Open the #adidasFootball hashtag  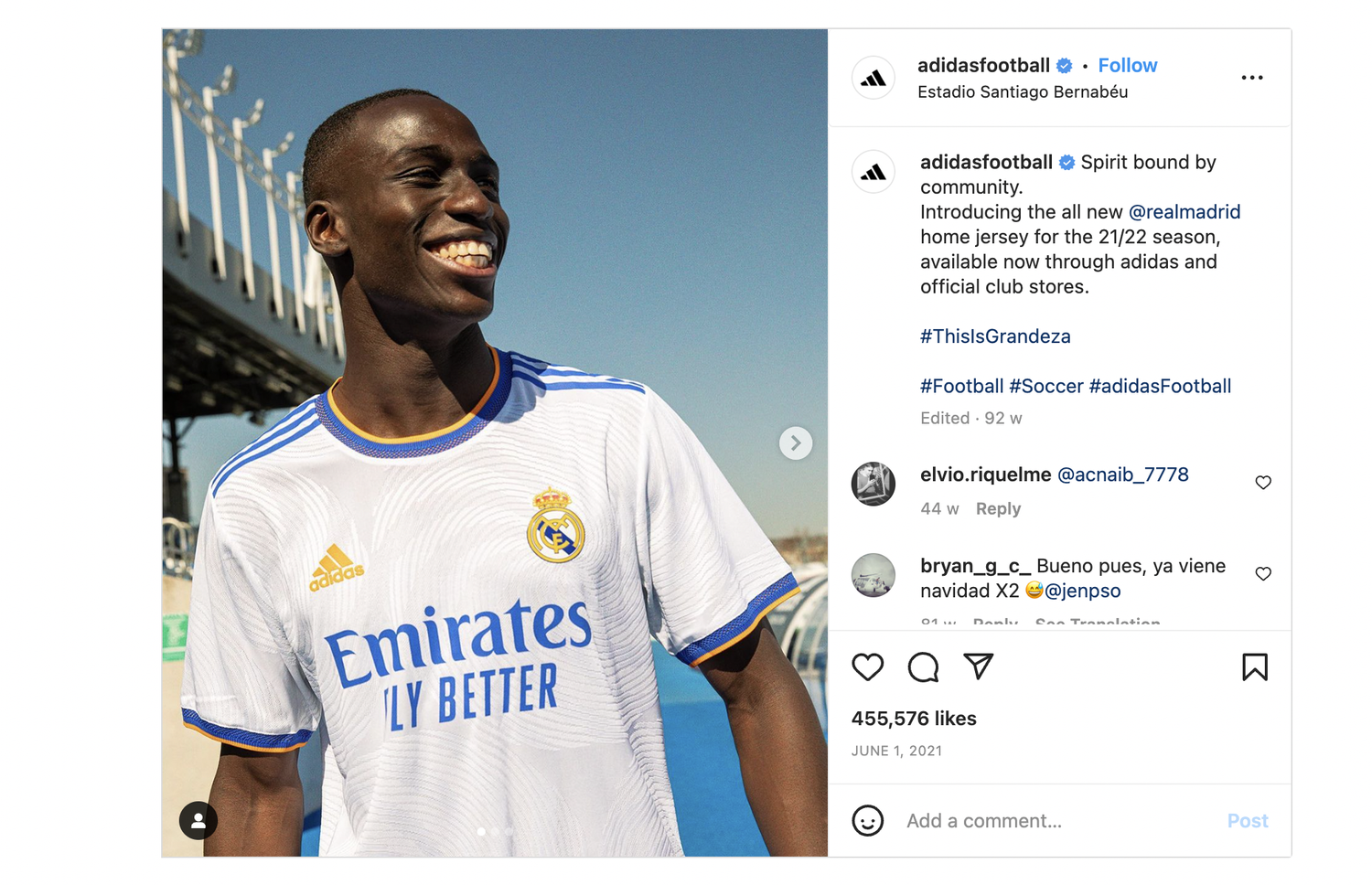coord(1160,386)
